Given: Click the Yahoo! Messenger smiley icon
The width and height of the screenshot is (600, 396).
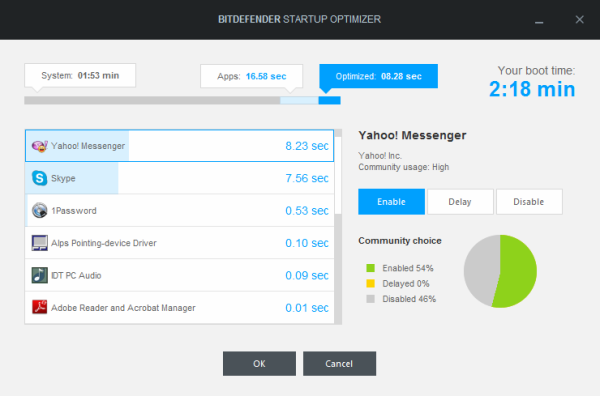Looking at the screenshot, I should [x=39, y=146].
